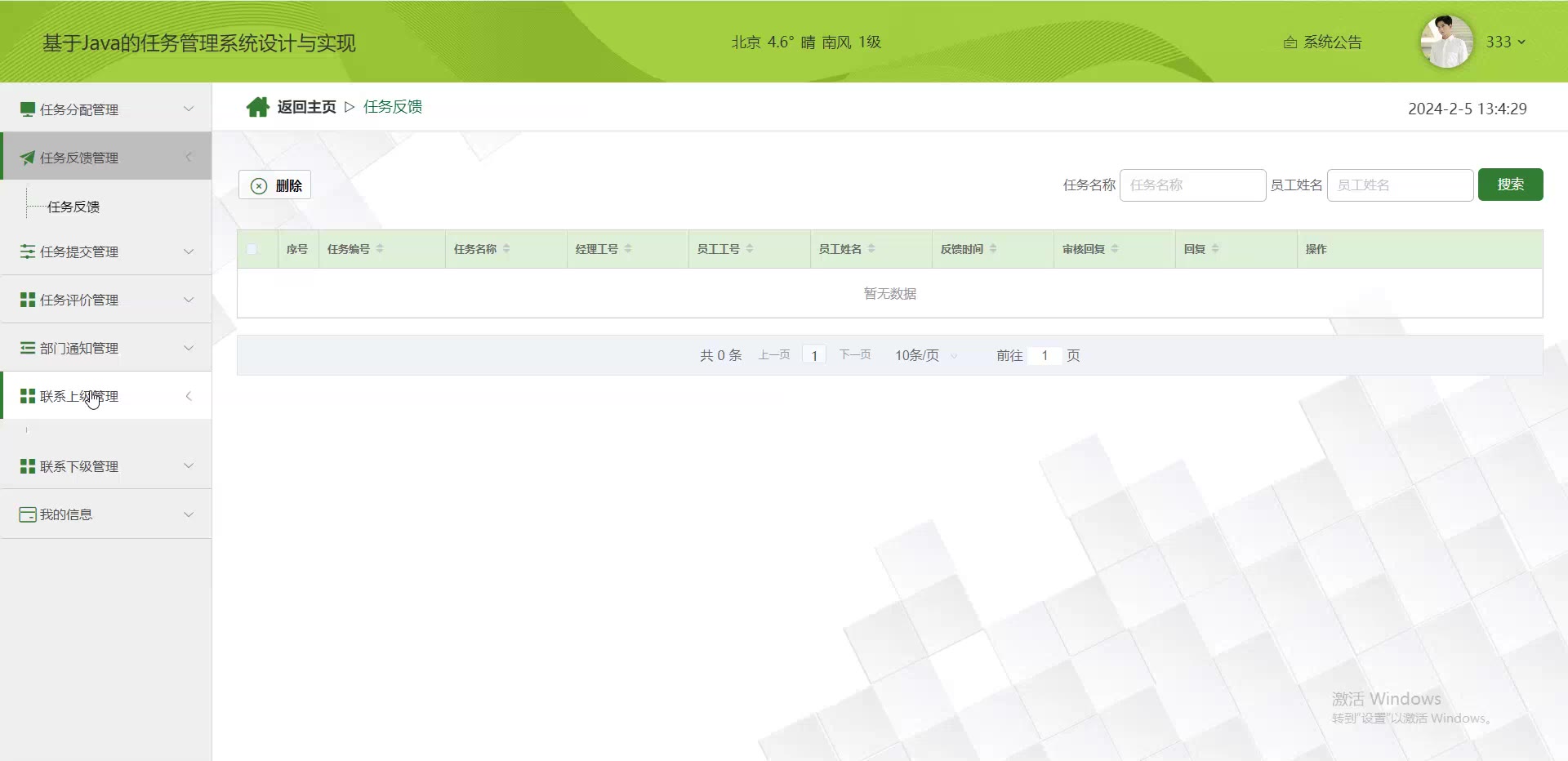Open the 任务分配管理 sidebar menu
Image resolution: width=1568 pixels, height=761 pixels.
[x=106, y=109]
